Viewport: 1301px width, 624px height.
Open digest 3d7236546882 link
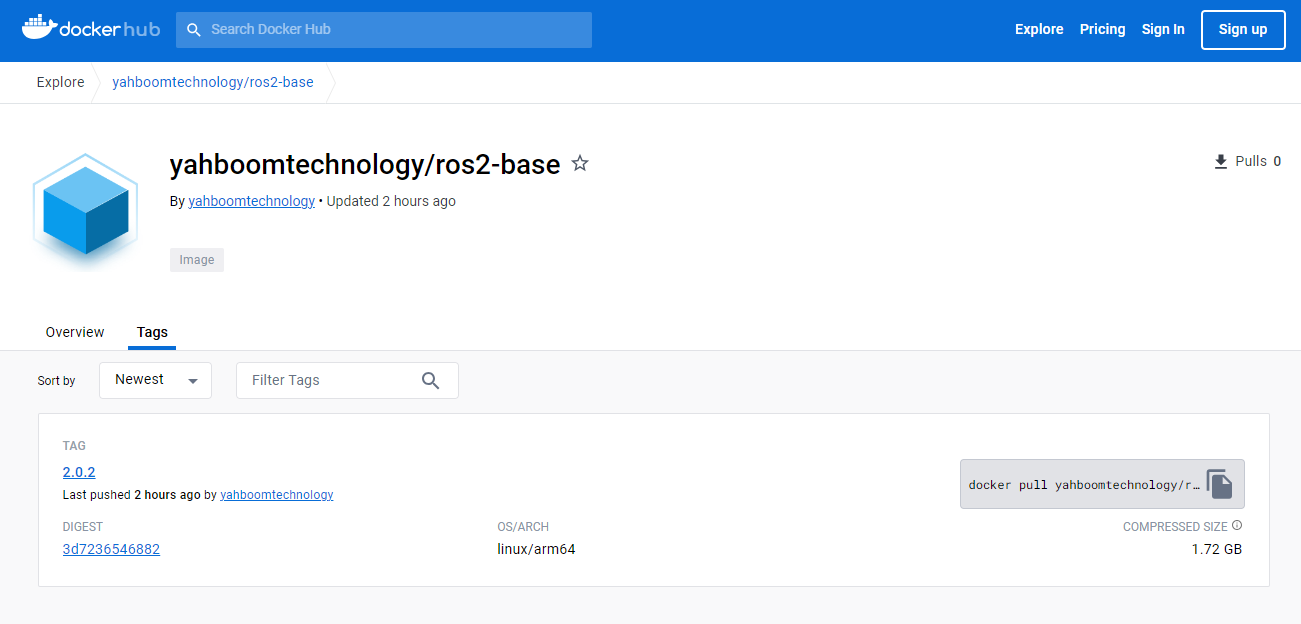[x=111, y=549]
